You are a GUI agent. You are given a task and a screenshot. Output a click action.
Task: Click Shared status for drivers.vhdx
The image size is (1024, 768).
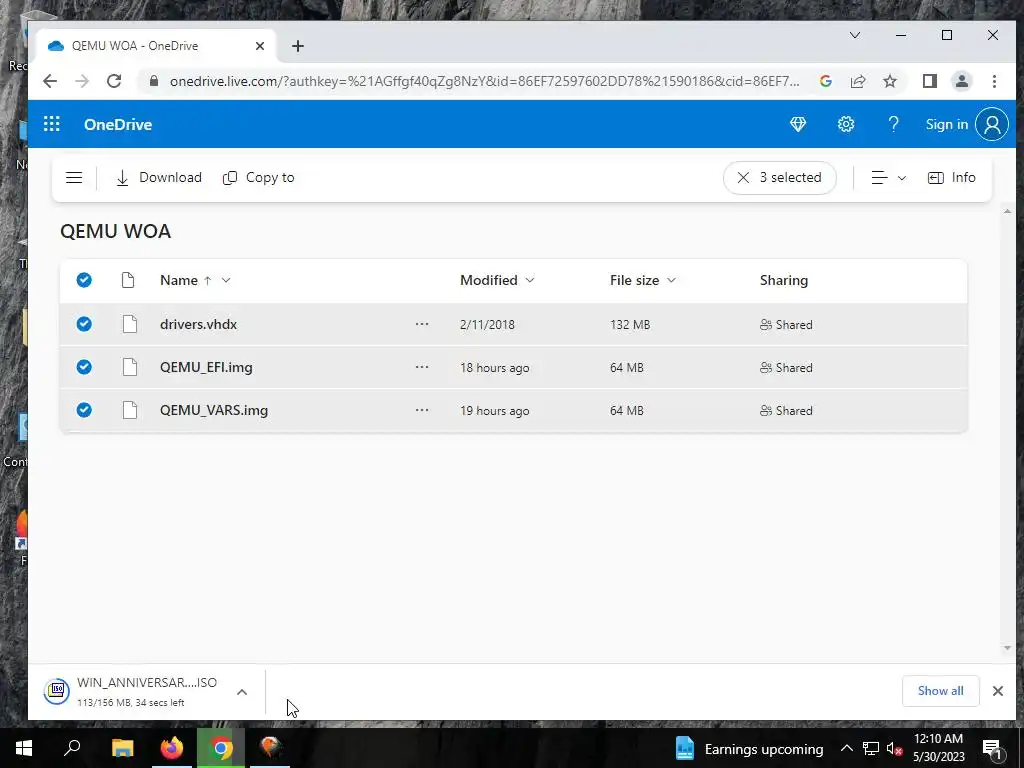(786, 325)
